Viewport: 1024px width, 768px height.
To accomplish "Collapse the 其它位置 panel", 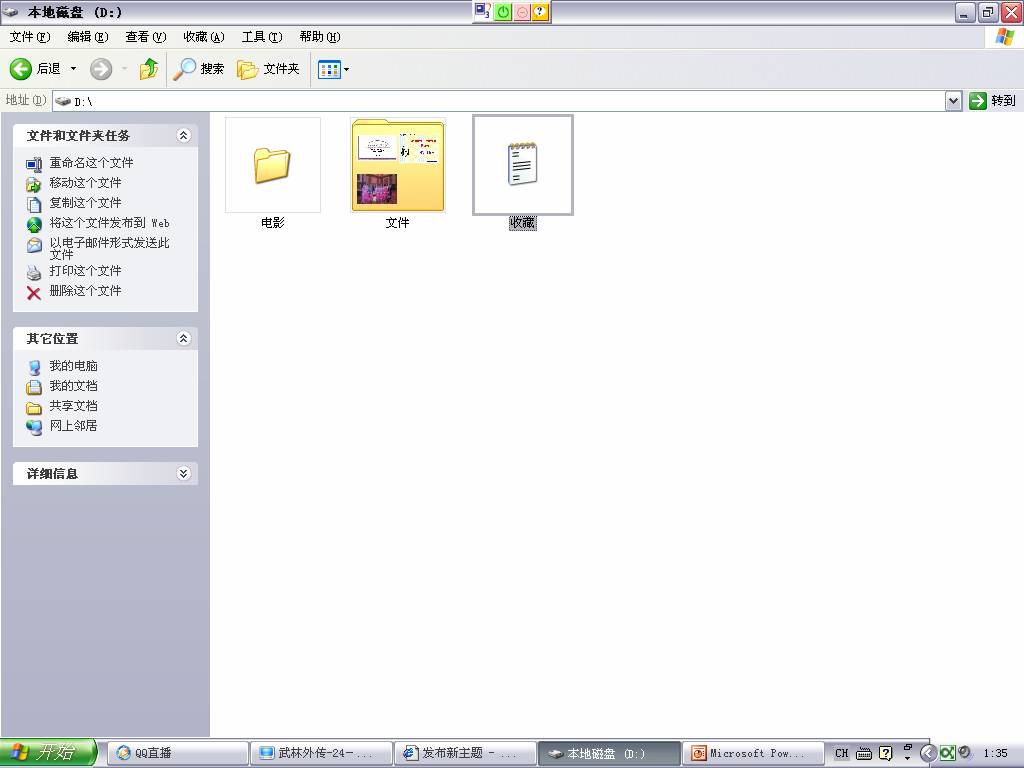I will pyautogui.click(x=184, y=338).
